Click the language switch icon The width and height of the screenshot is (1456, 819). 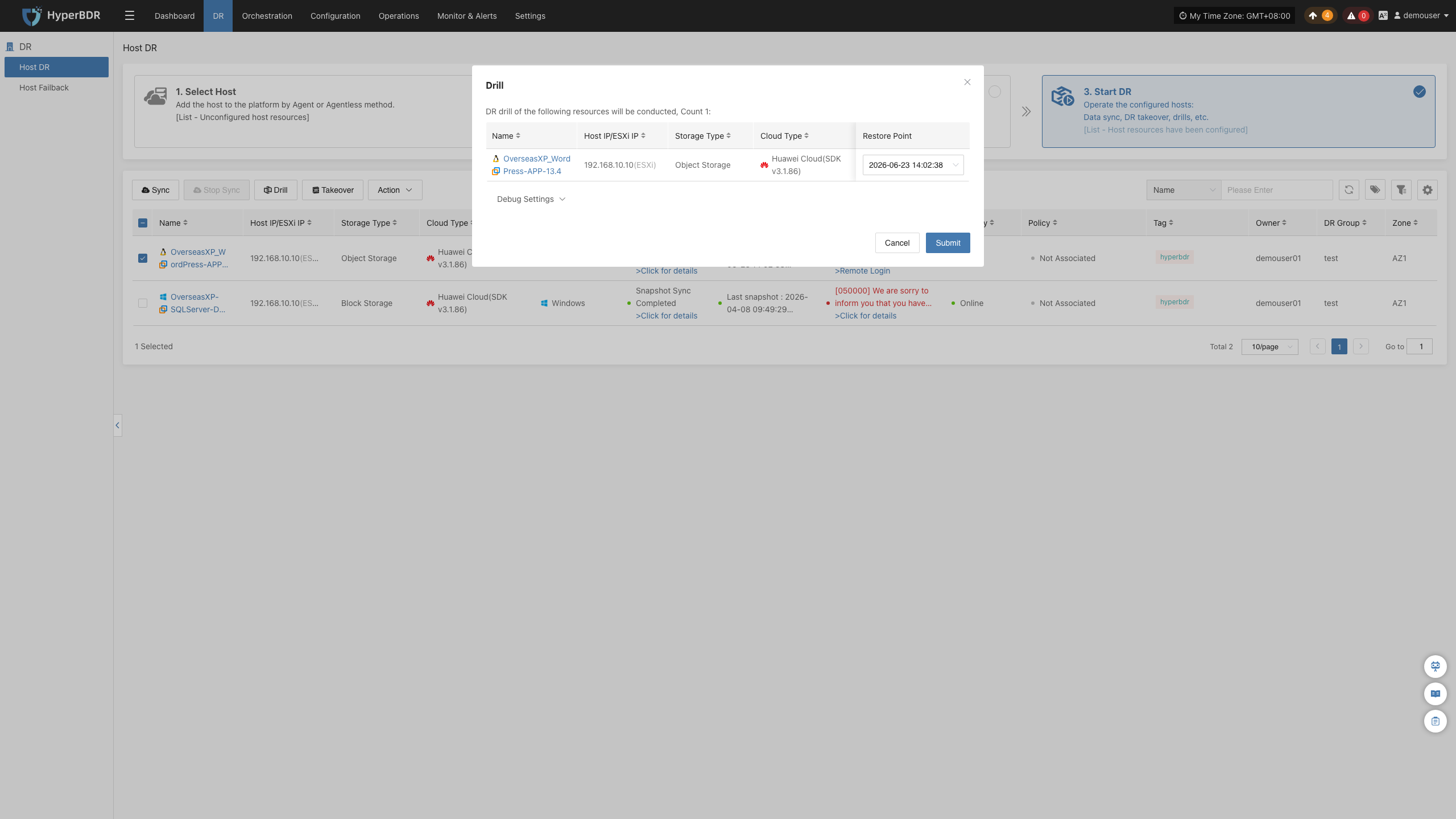[1383, 16]
